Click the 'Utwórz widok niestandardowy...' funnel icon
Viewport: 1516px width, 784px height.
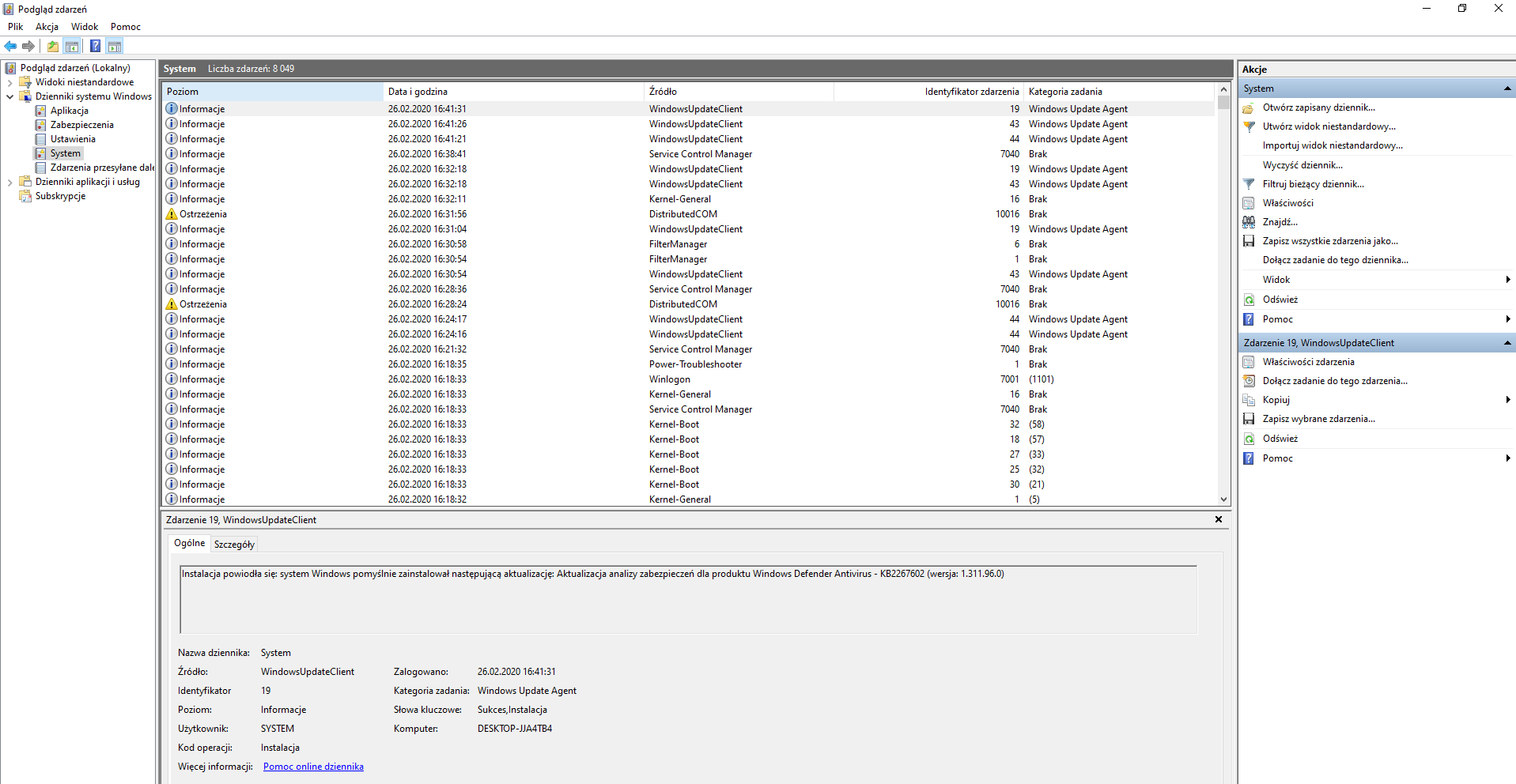click(1249, 126)
